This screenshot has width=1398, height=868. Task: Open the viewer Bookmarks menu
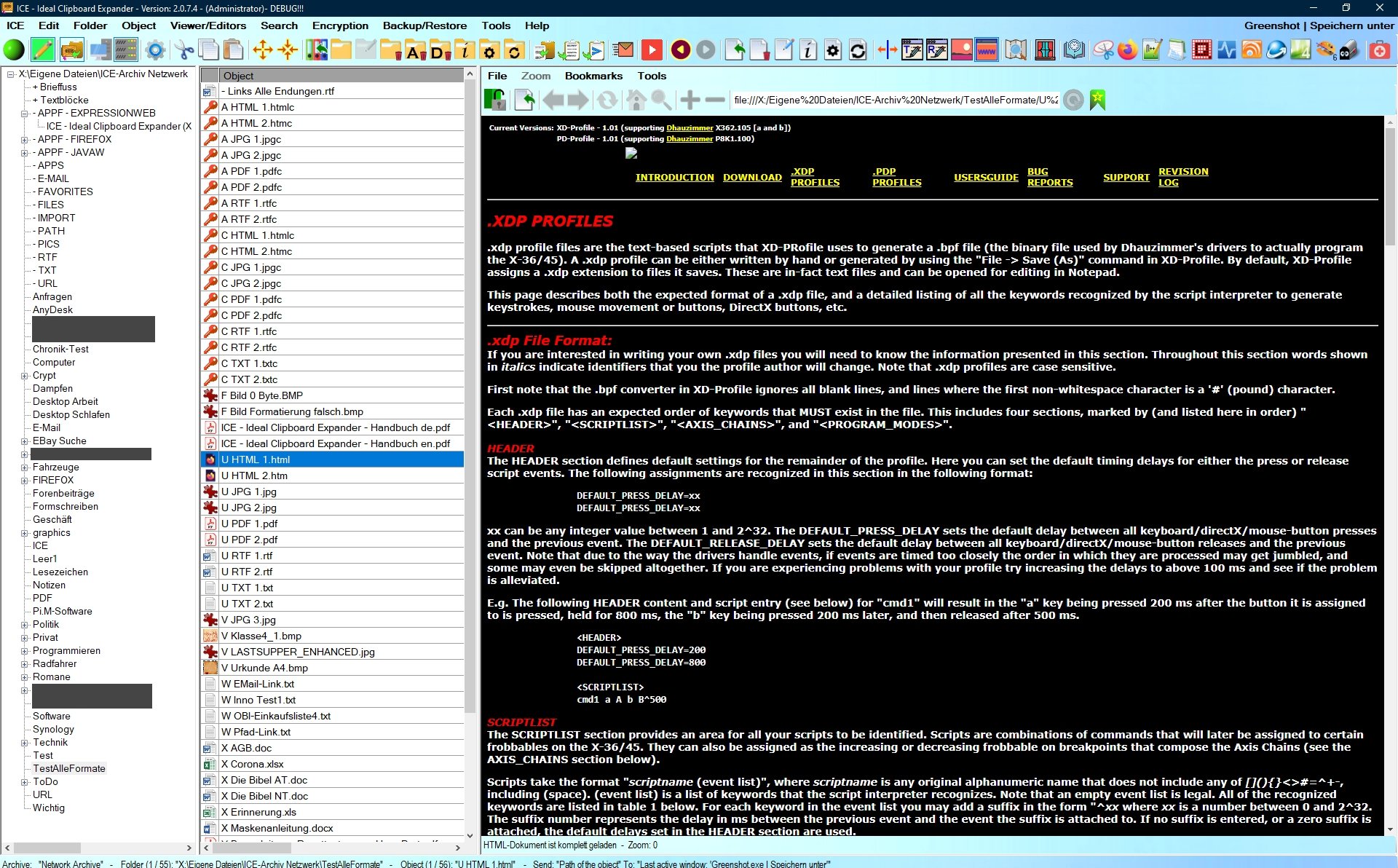click(593, 76)
